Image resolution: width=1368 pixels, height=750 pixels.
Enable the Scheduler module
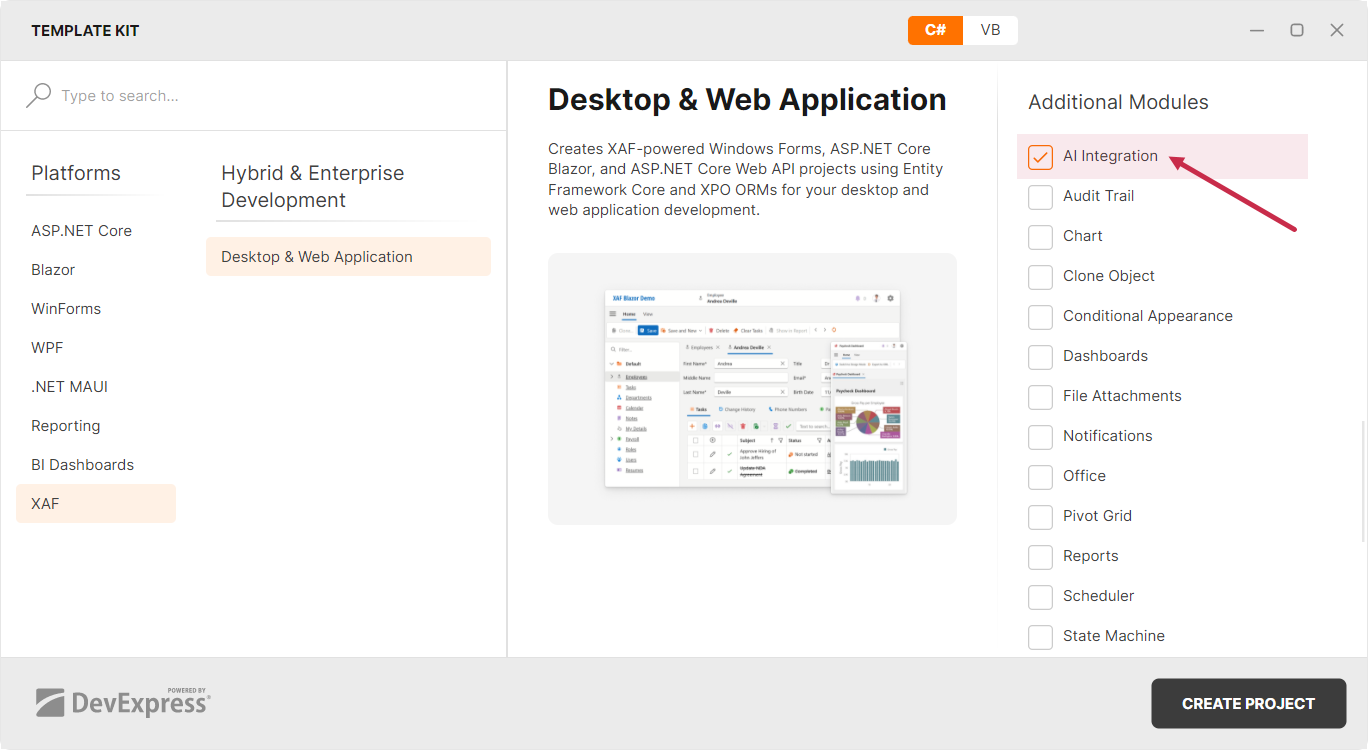pyautogui.click(x=1041, y=597)
